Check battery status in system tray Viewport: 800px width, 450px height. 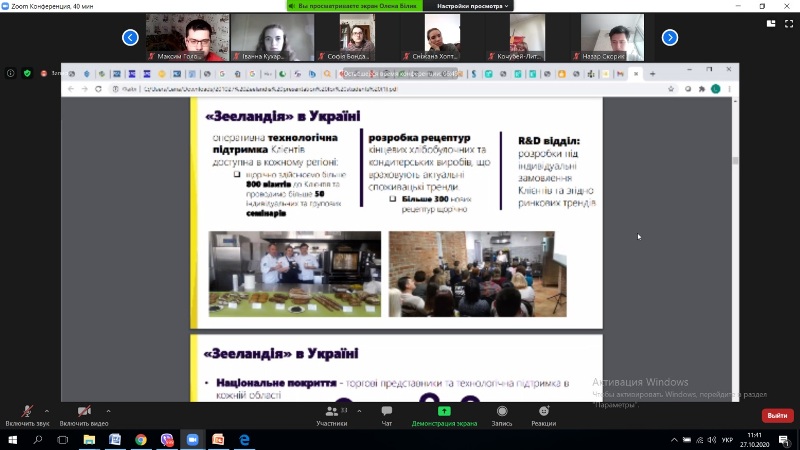(687, 440)
